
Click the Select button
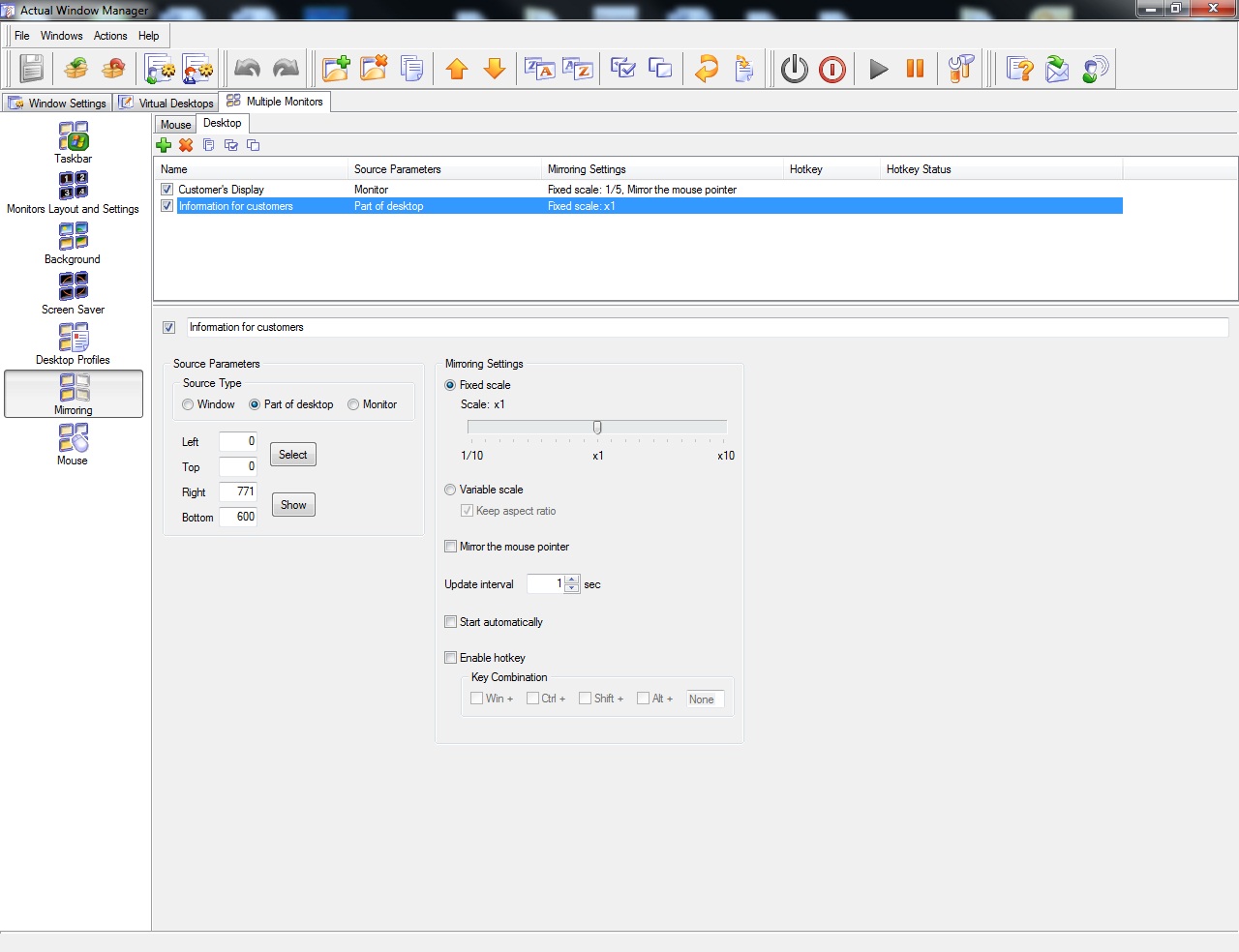pos(292,455)
